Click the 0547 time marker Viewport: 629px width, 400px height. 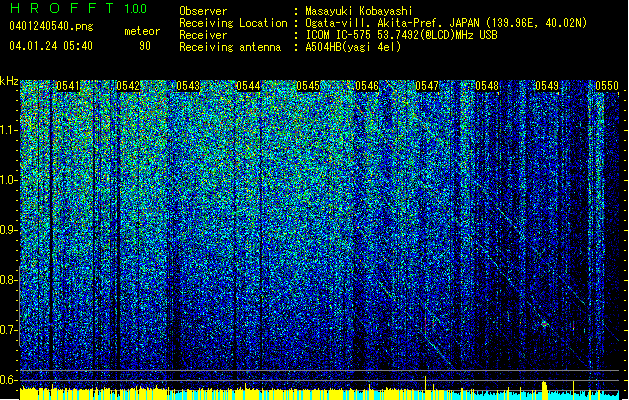click(427, 86)
